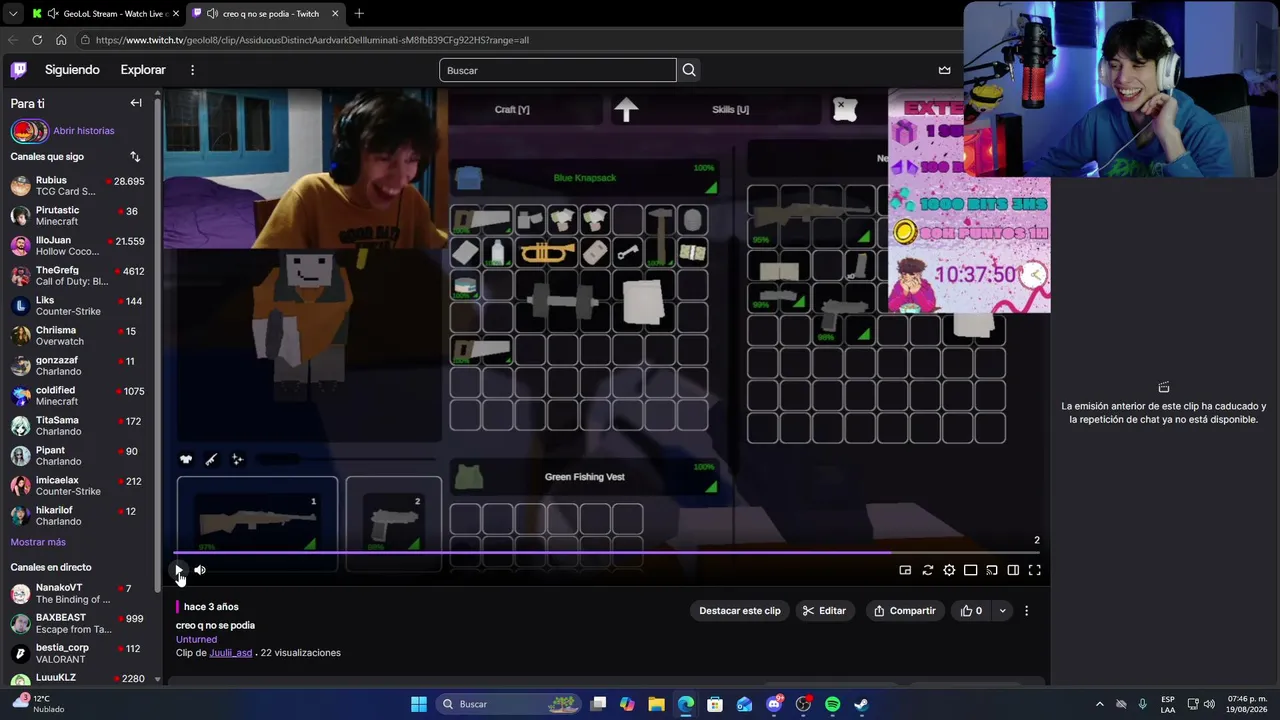The height and width of the screenshot is (720, 1280).
Task: Expand the dropdown next to the like button
Action: click(x=1002, y=611)
